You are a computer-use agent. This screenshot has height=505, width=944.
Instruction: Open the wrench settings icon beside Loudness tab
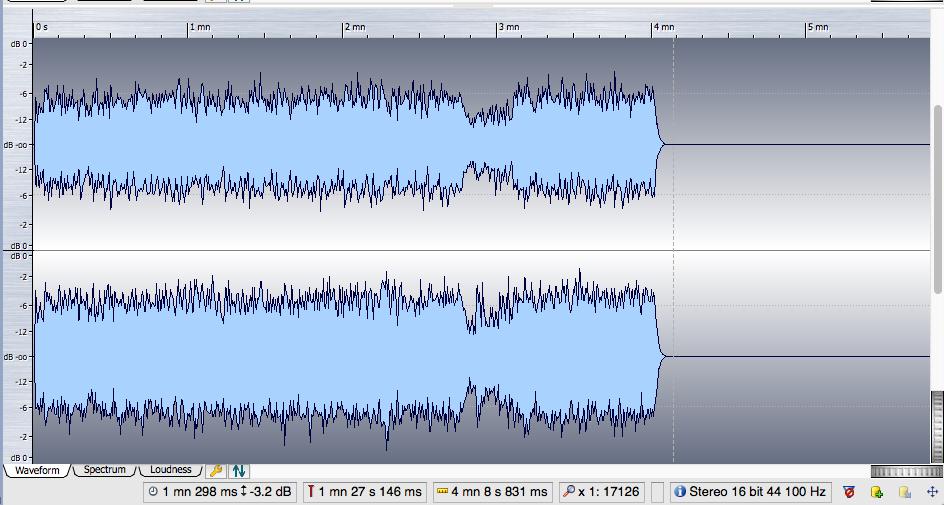(x=216, y=471)
